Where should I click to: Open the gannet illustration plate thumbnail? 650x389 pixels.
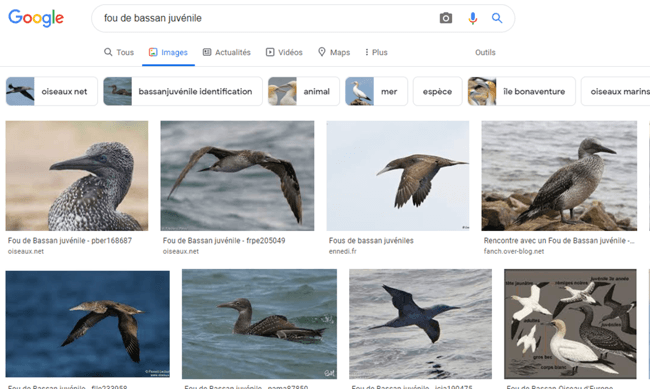tap(570, 324)
